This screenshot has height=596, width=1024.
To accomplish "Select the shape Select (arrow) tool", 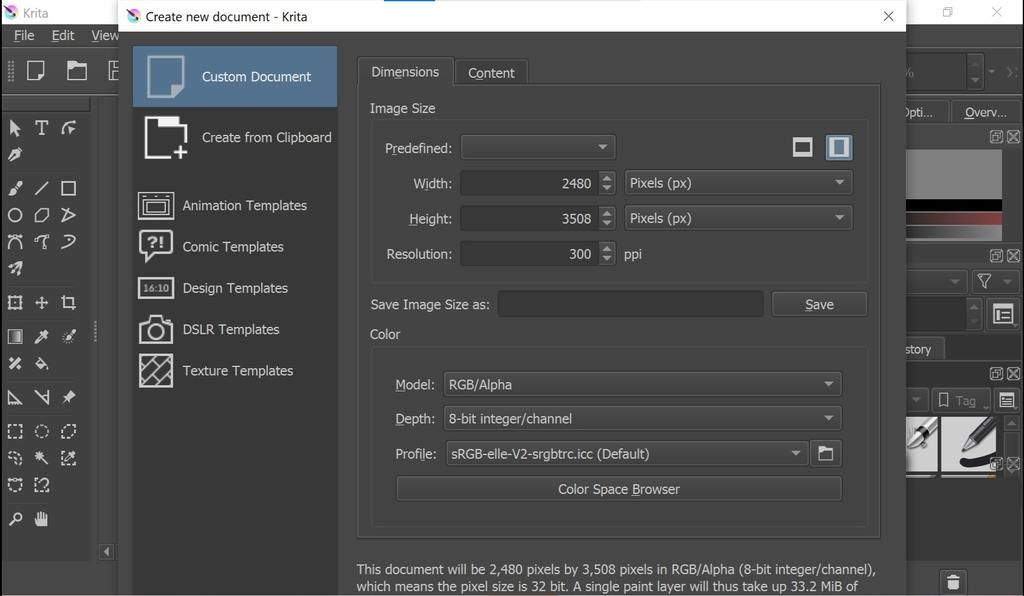I will pyautogui.click(x=15, y=128).
